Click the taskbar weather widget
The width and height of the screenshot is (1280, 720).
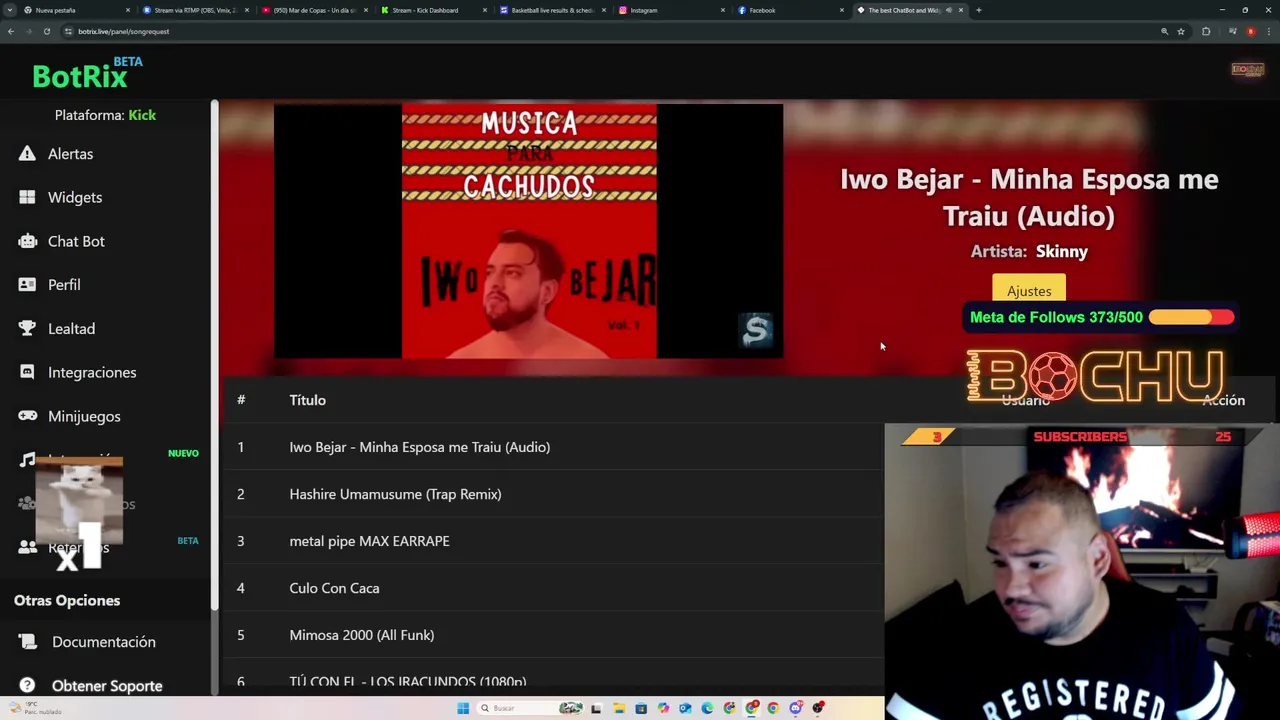pyautogui.click(x=35, y=708)
